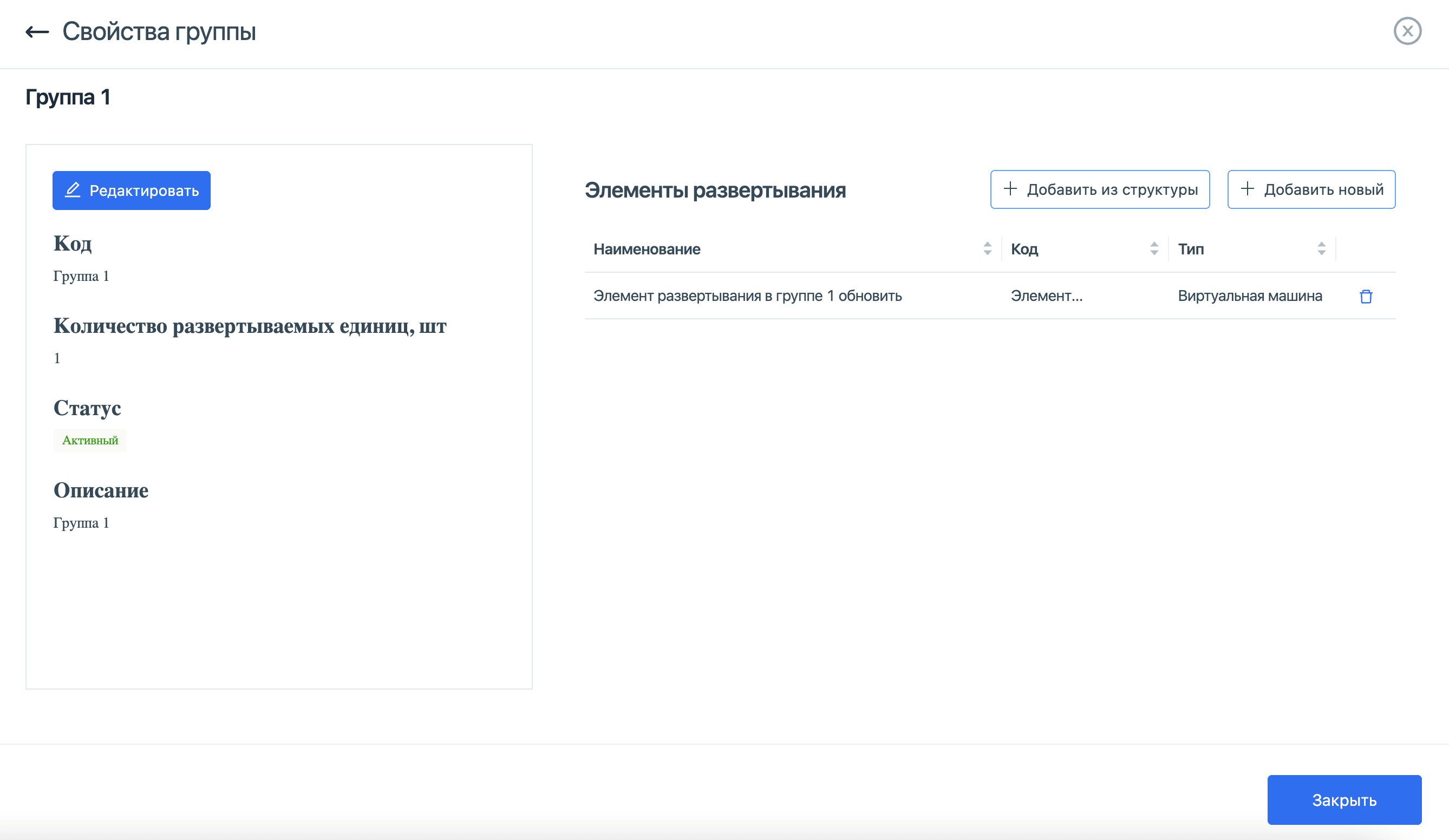Open edit mode with Редактировать button

point(131,190)
